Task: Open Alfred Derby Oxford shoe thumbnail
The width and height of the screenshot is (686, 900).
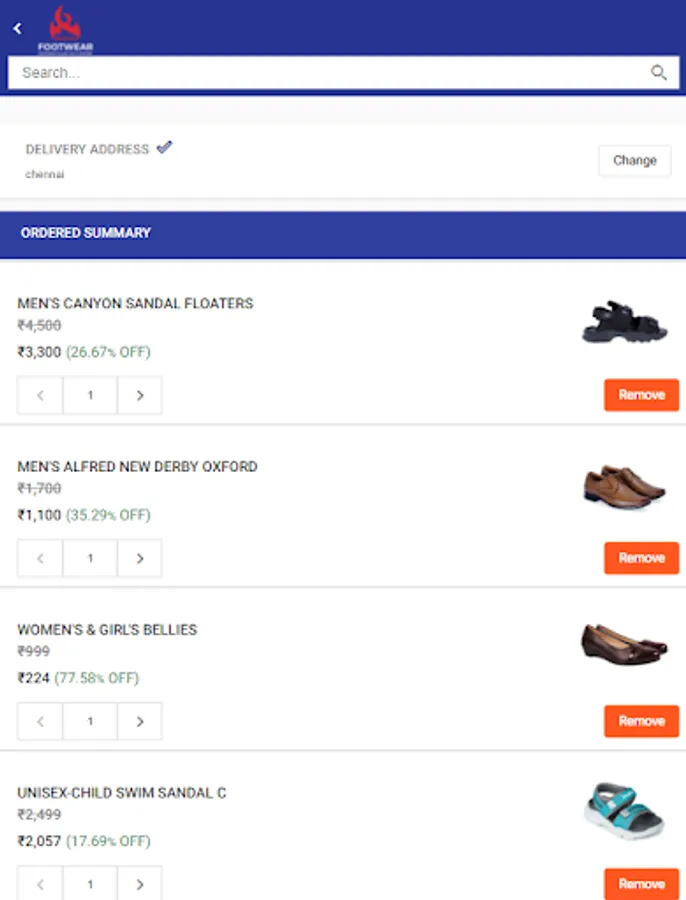Action: 625,485
